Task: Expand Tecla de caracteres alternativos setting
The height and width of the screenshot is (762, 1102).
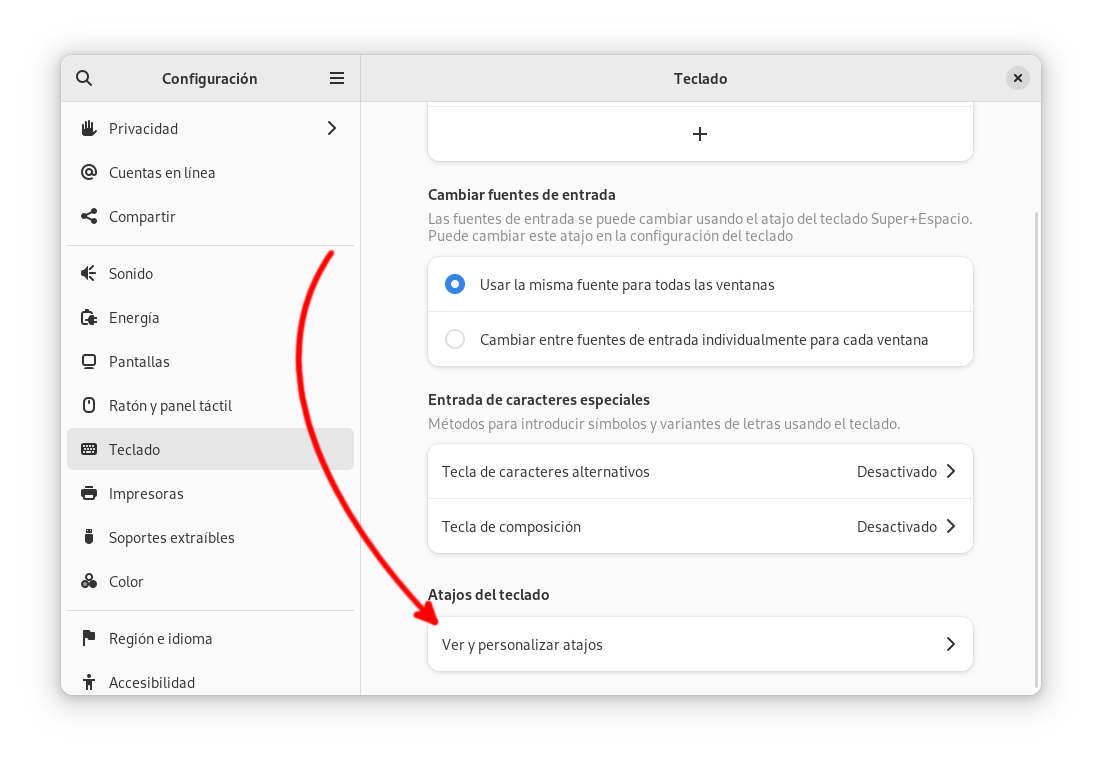Action: coord(700,471)
